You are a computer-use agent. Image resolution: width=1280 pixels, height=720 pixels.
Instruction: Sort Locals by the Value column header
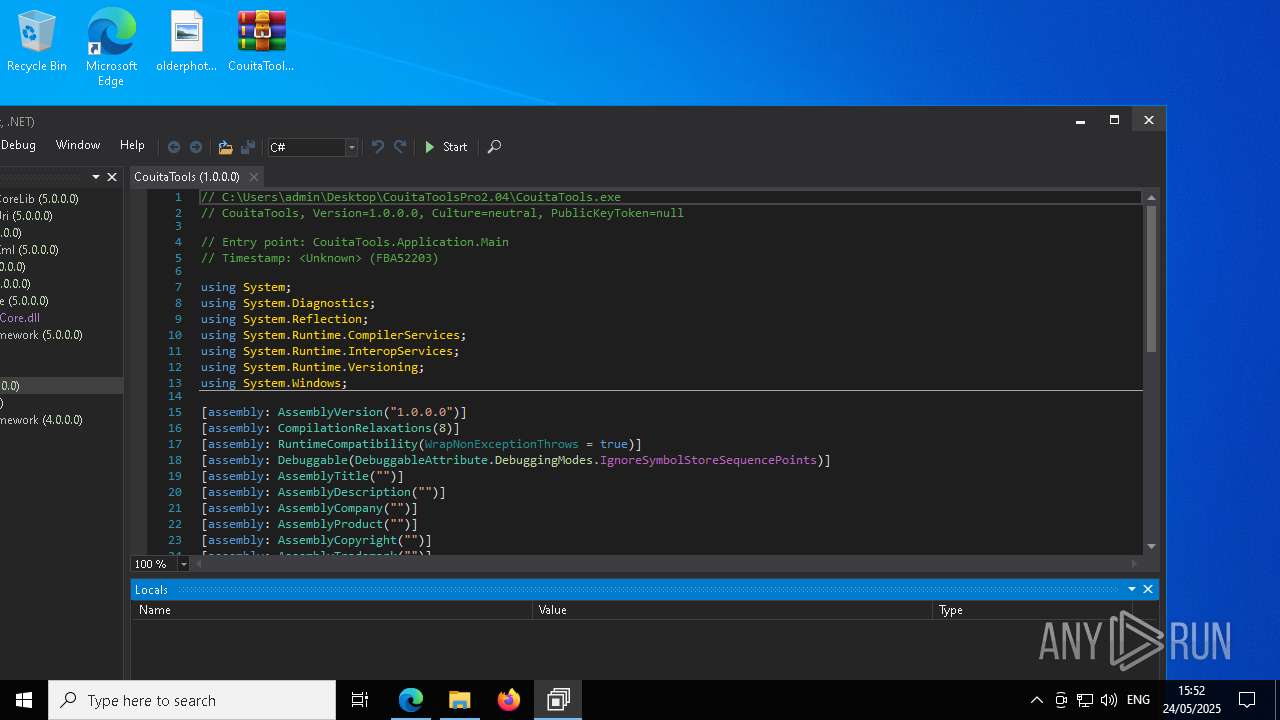tap(732, 610)
